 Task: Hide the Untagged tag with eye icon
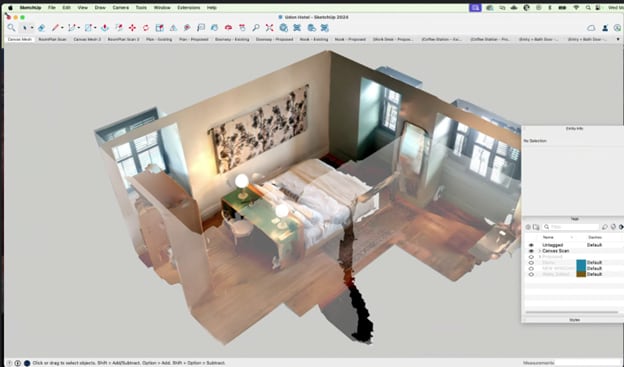(x=531, y=245)
